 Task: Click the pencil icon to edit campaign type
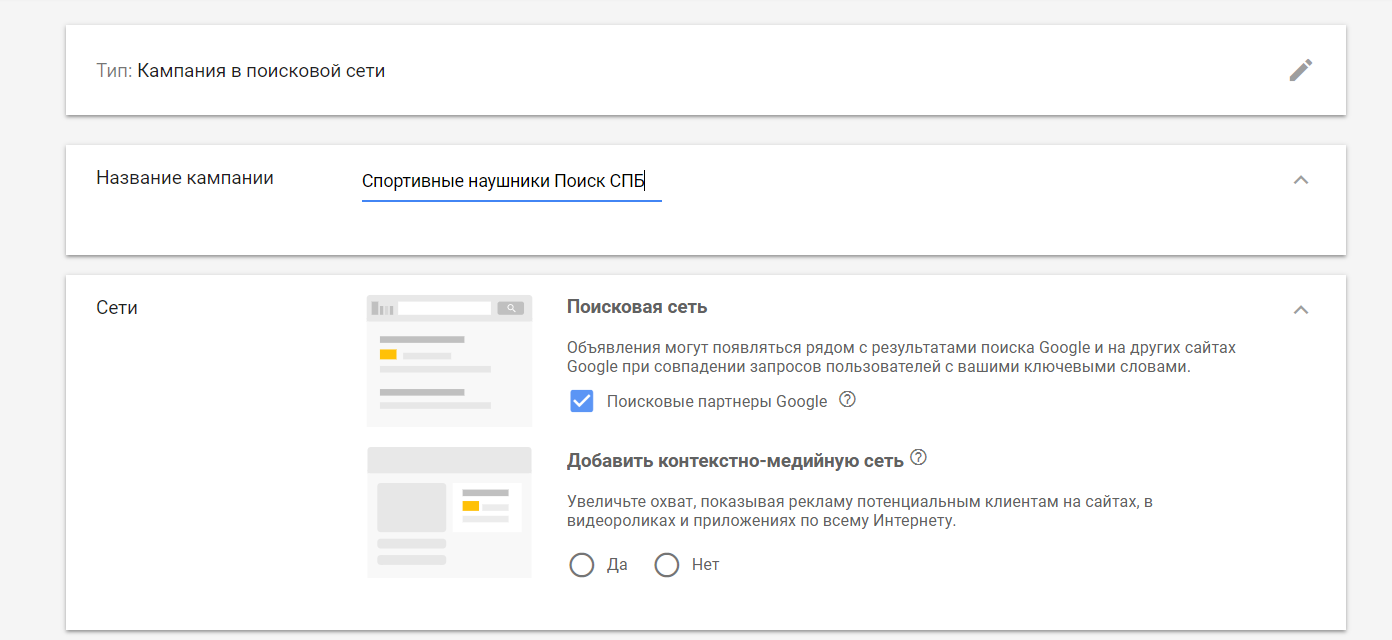tap(1301, 69)
